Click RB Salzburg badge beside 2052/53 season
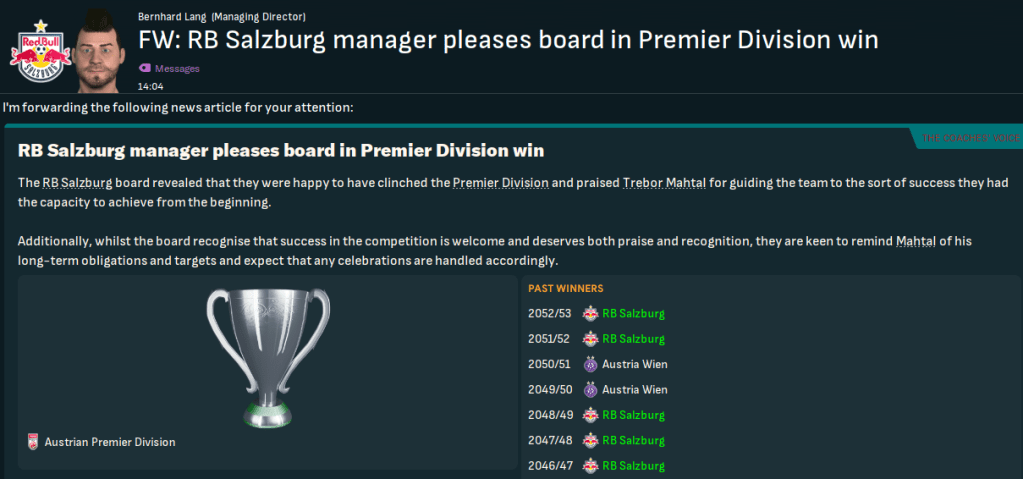Screen dimensions: 1023x479 [x=590, y=313]
